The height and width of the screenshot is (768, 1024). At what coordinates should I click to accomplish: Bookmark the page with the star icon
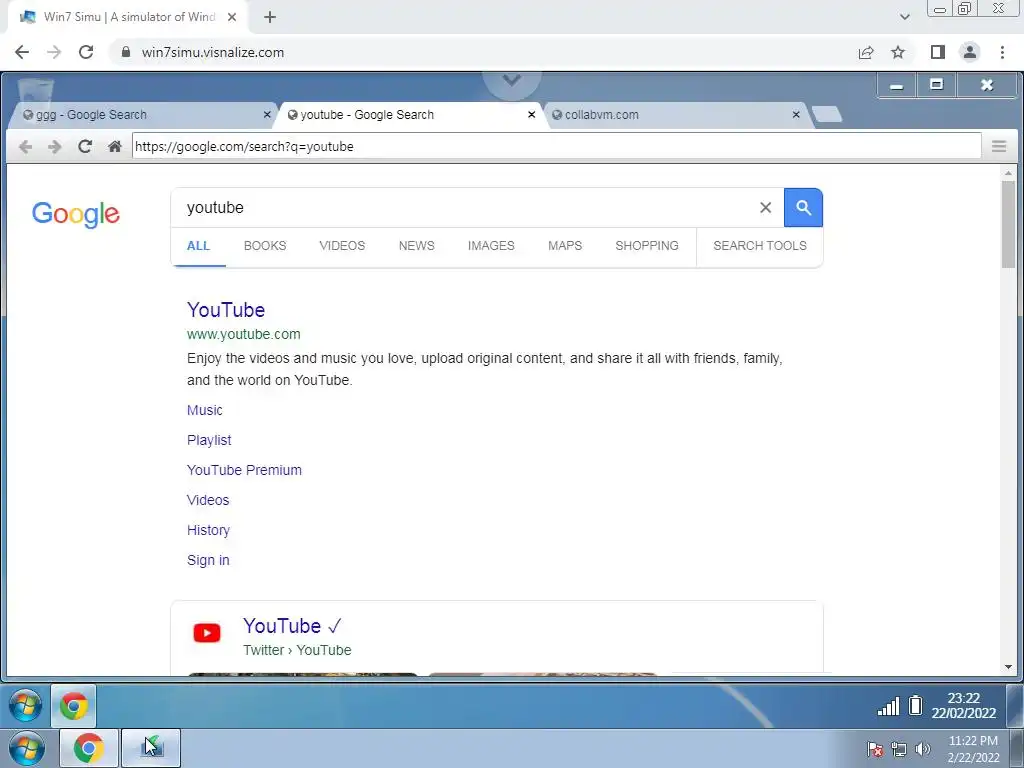coord(898,52)
